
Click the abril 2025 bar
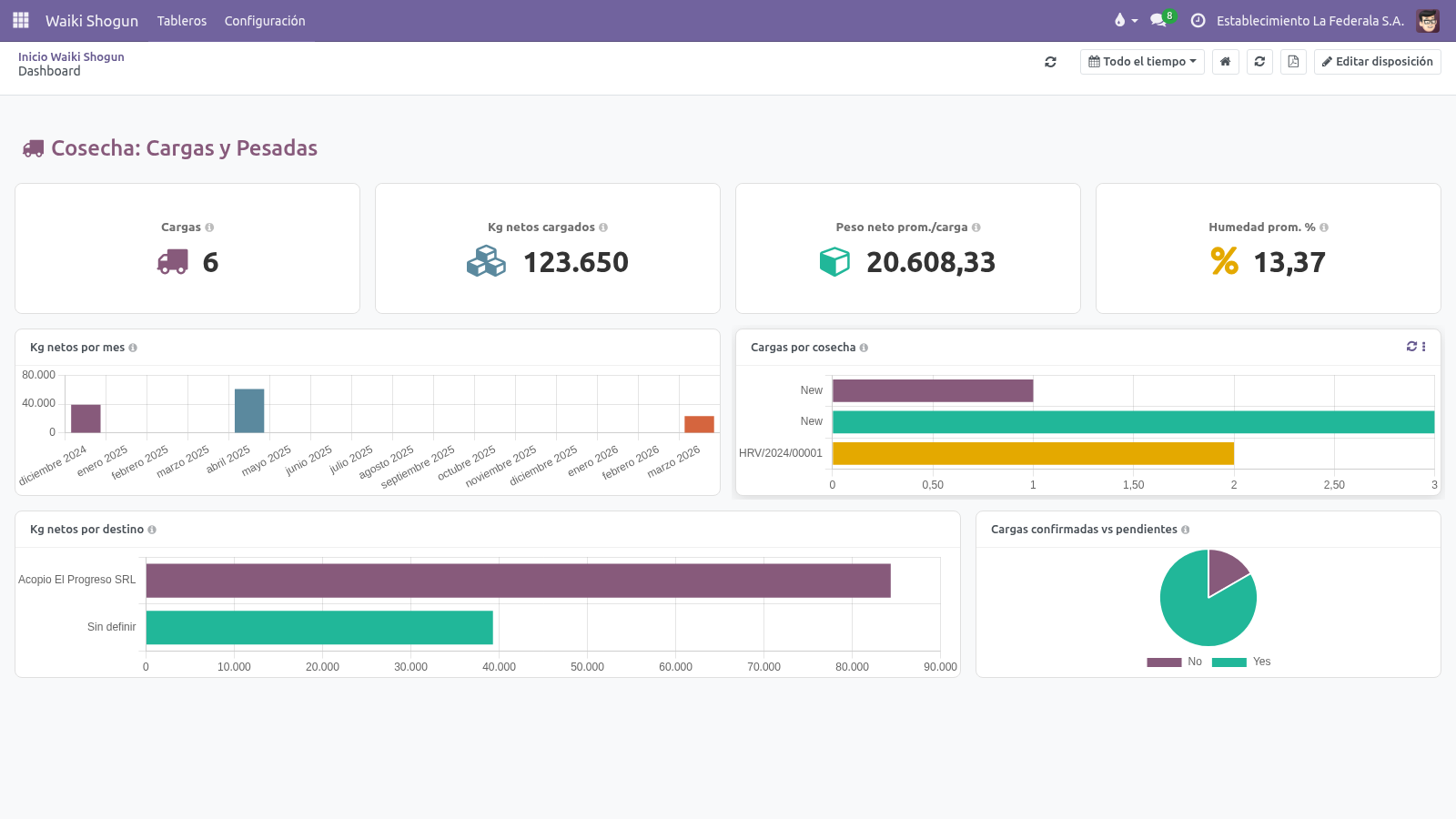click(x=249, y=410)
